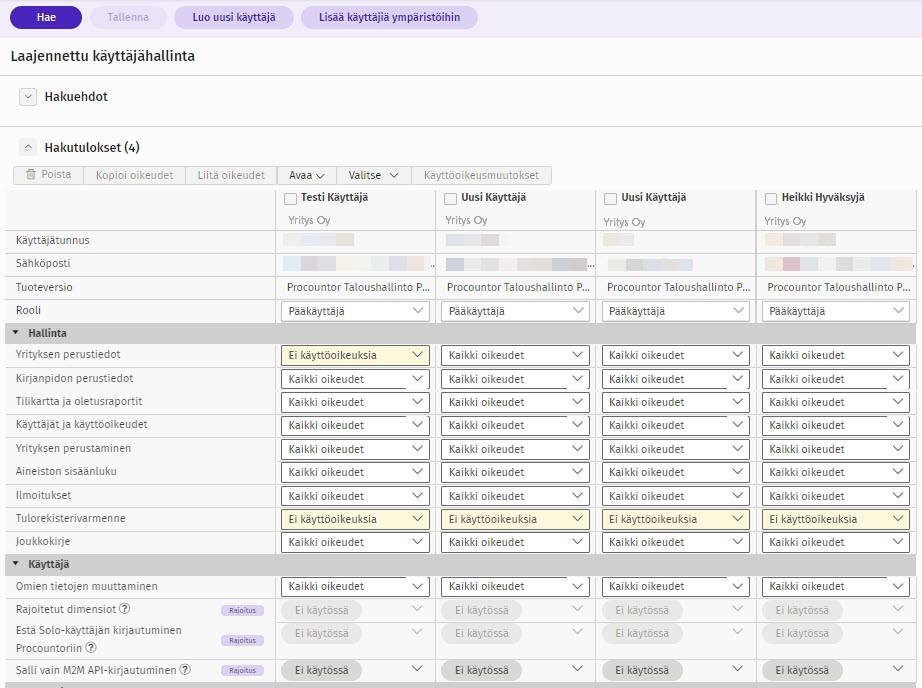
Task: Click Yritys Oy under Testi Käyttäjä
Action: pyautogui.click(x=309, y=221)
